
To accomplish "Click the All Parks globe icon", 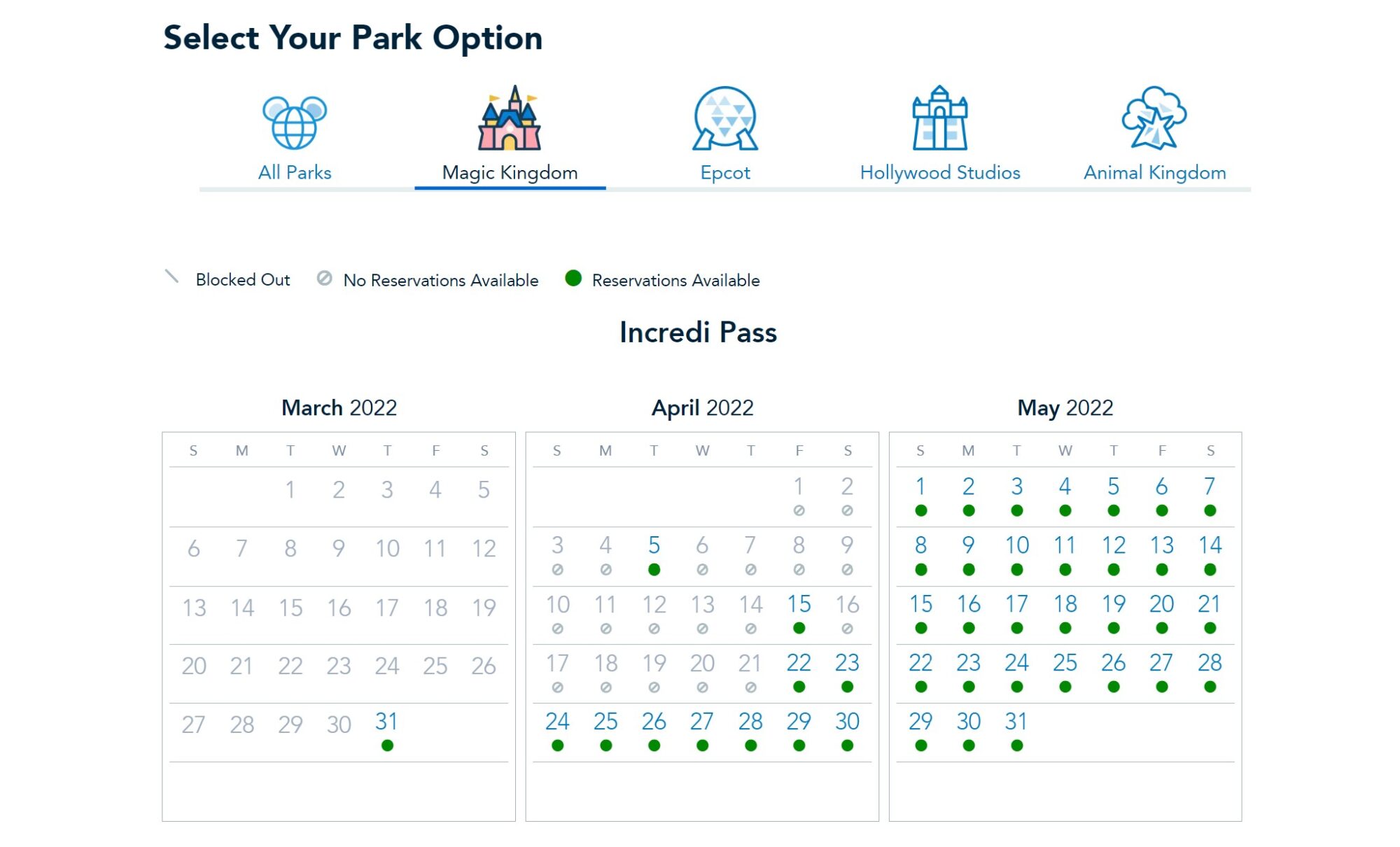I will point(295,122).
